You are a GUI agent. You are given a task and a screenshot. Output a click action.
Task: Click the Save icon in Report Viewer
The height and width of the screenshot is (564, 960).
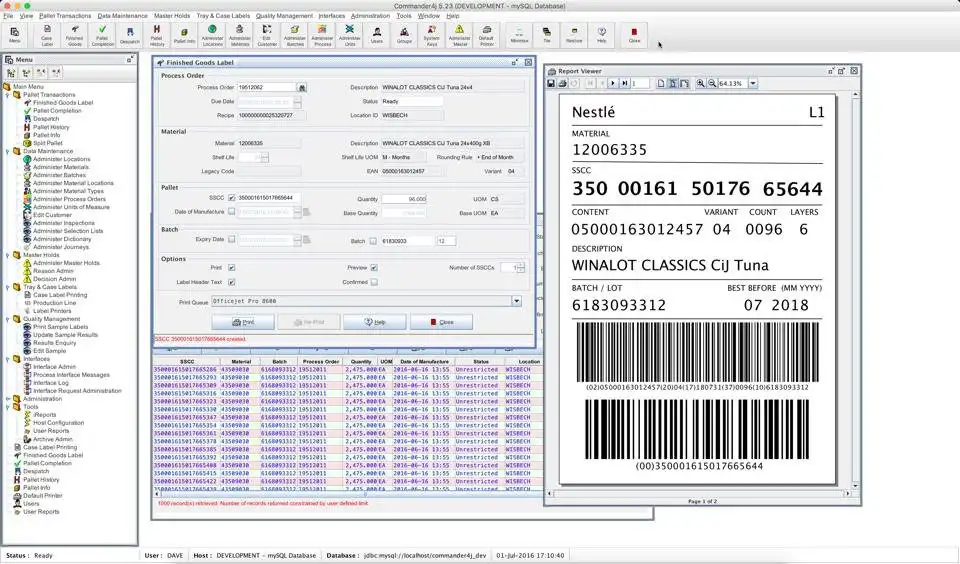coord(551,83)
